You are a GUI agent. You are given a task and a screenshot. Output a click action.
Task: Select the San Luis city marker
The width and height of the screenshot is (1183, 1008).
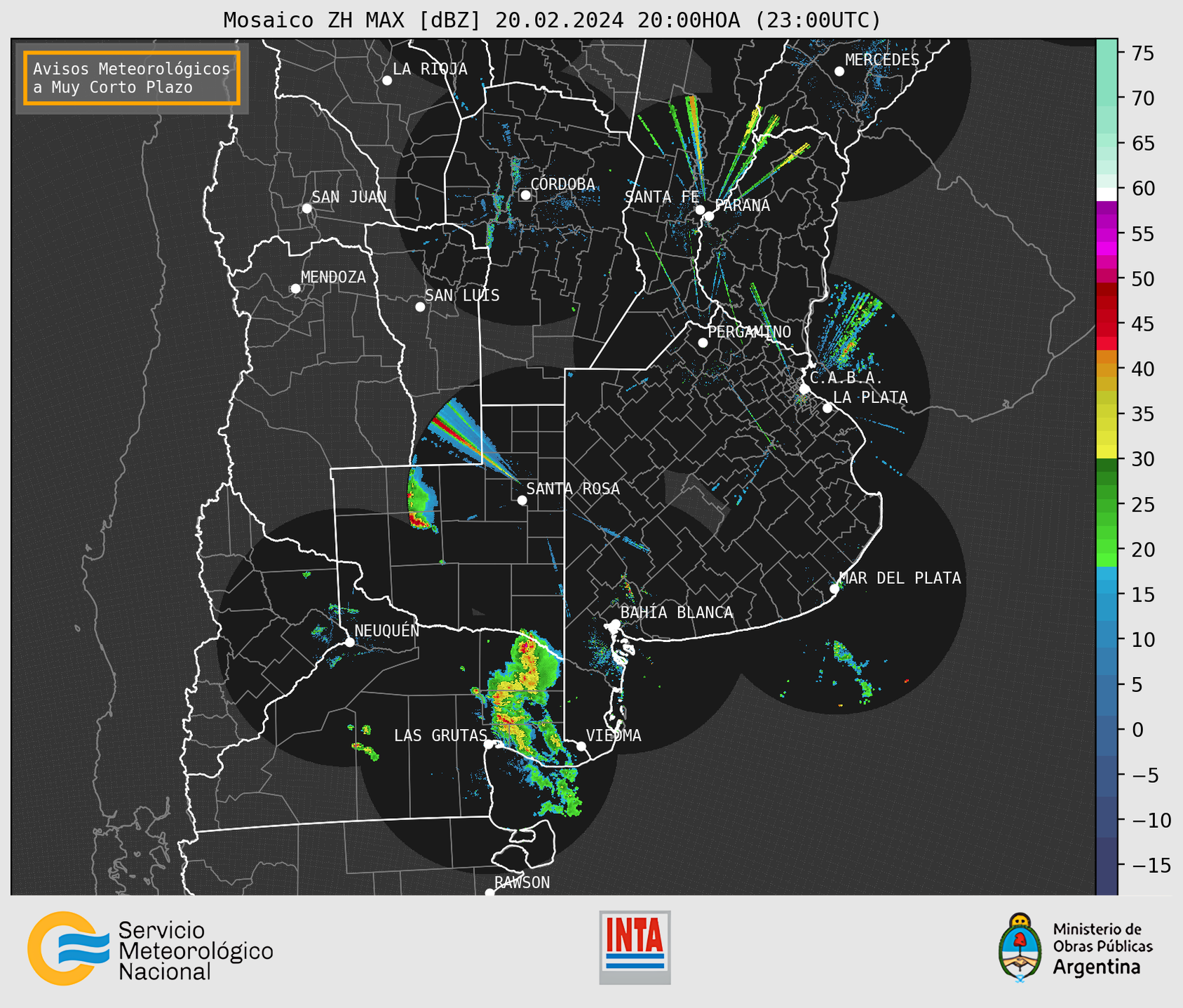coord(420,307)
